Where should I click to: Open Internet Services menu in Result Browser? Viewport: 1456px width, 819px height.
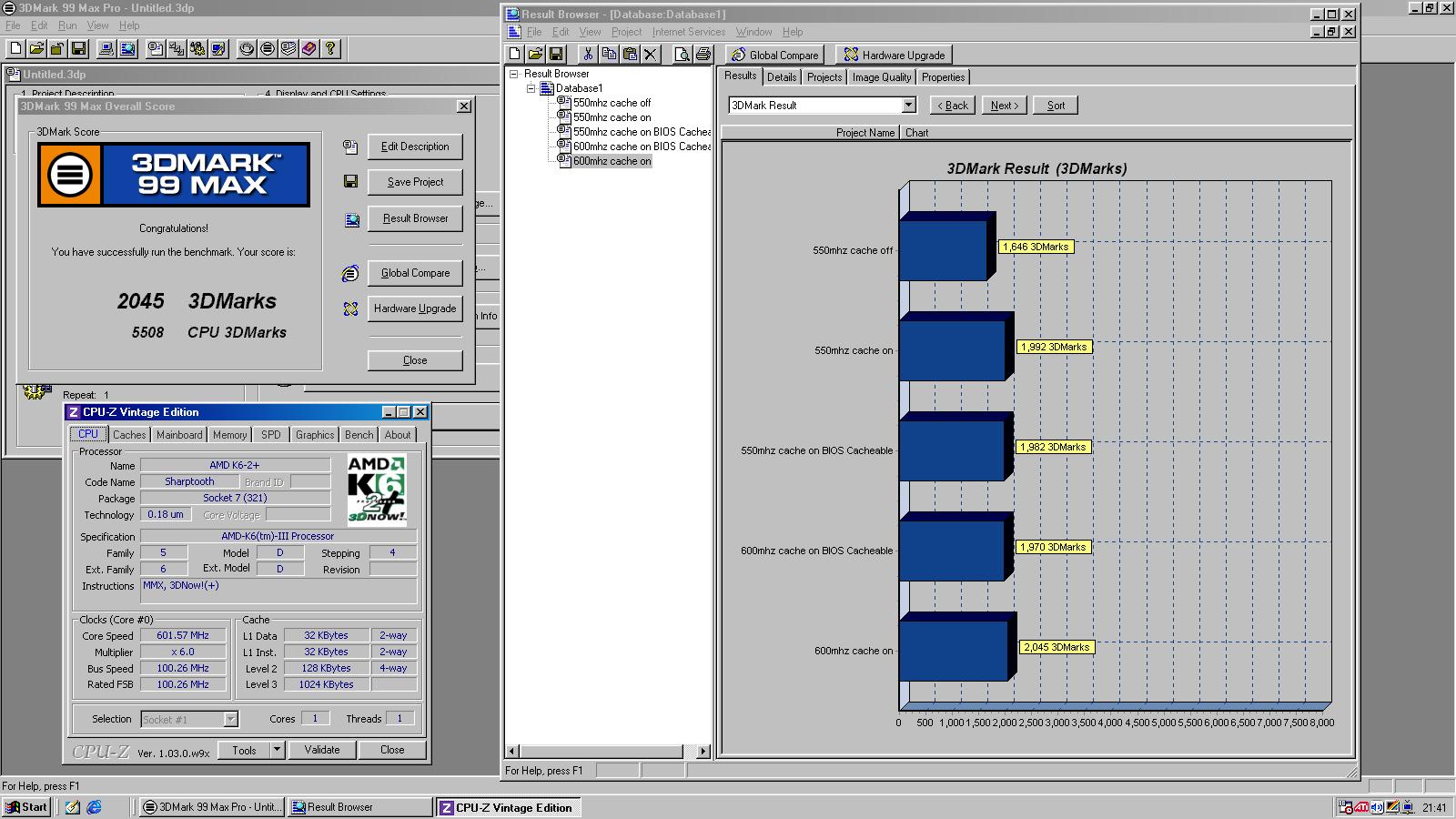688,32
